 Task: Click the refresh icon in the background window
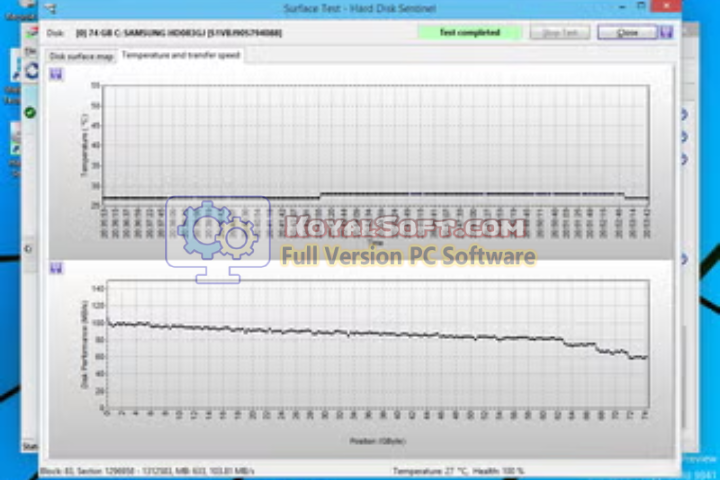point(32,71)
